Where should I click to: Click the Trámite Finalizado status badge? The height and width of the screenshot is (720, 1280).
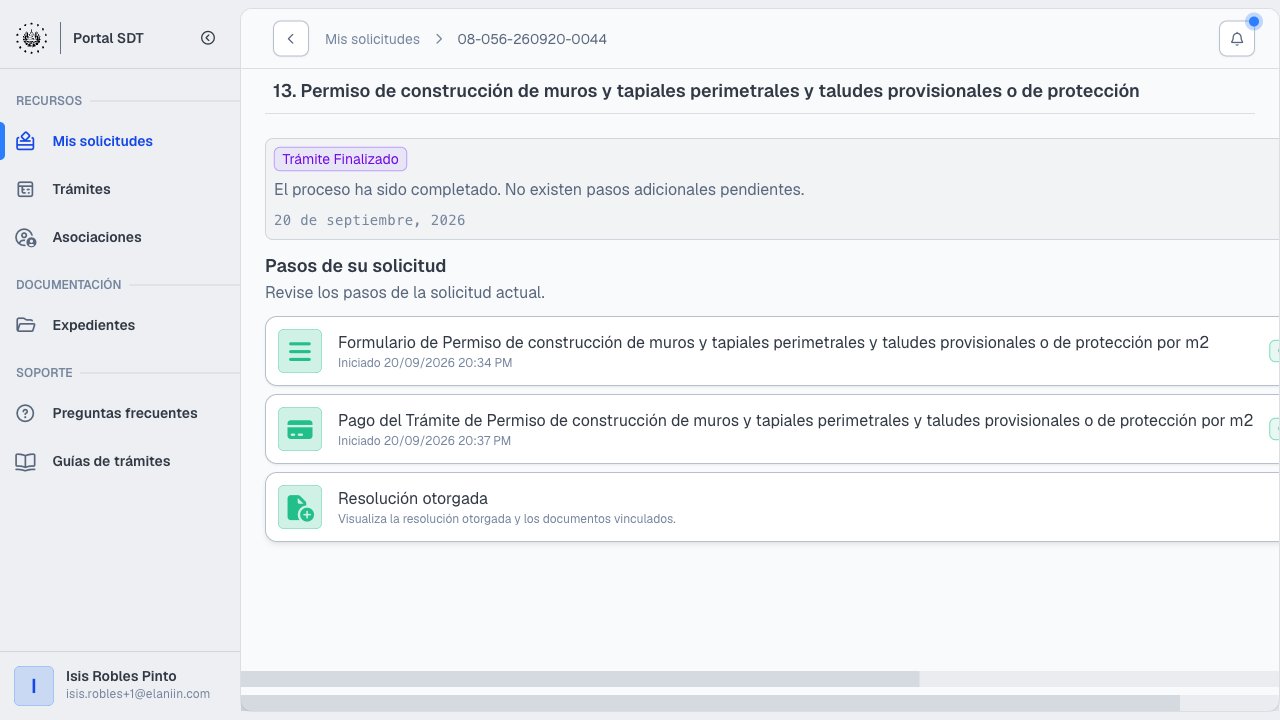(x=340, y=159)
